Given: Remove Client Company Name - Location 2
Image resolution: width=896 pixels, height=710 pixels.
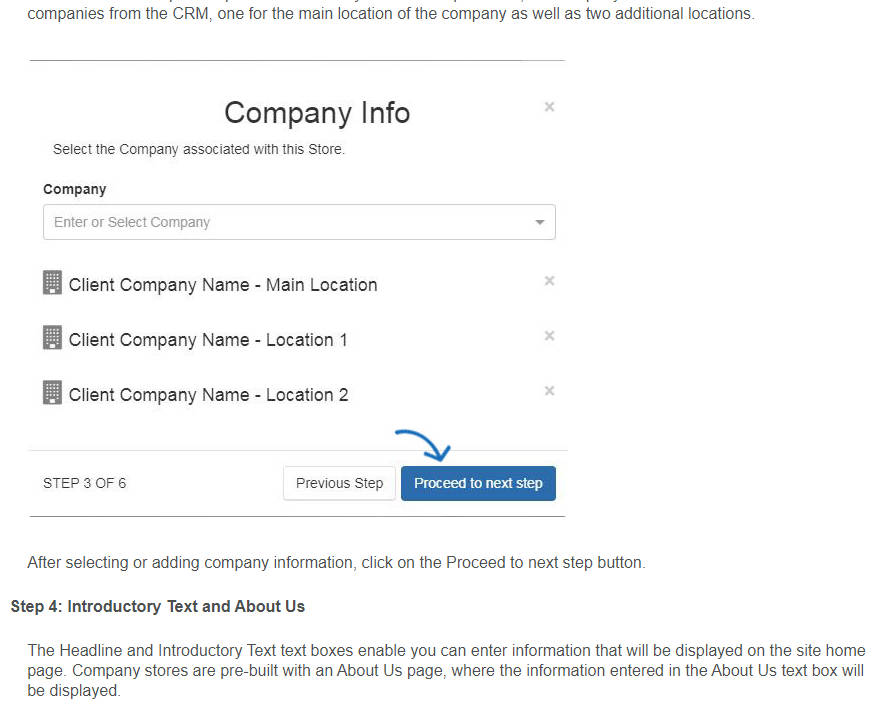Looking at the screenshot, I should click(x=549, y=391).
